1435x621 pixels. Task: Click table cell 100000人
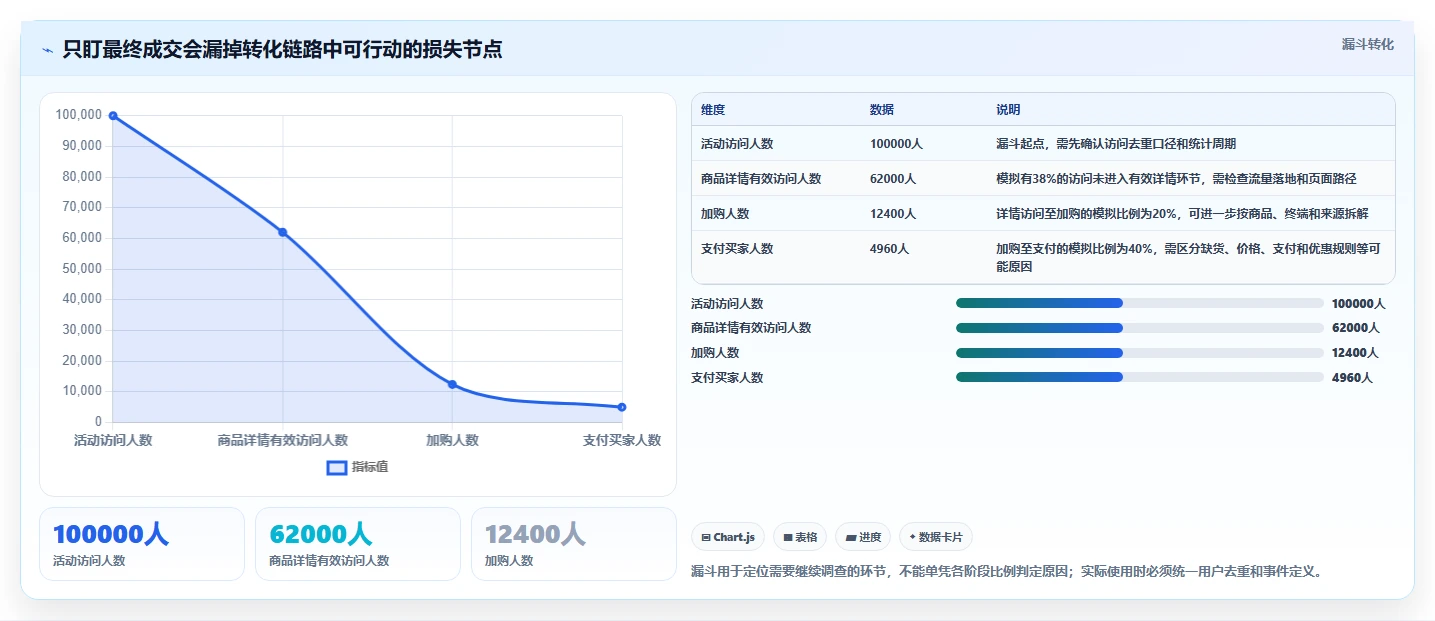tap(896, 144)
